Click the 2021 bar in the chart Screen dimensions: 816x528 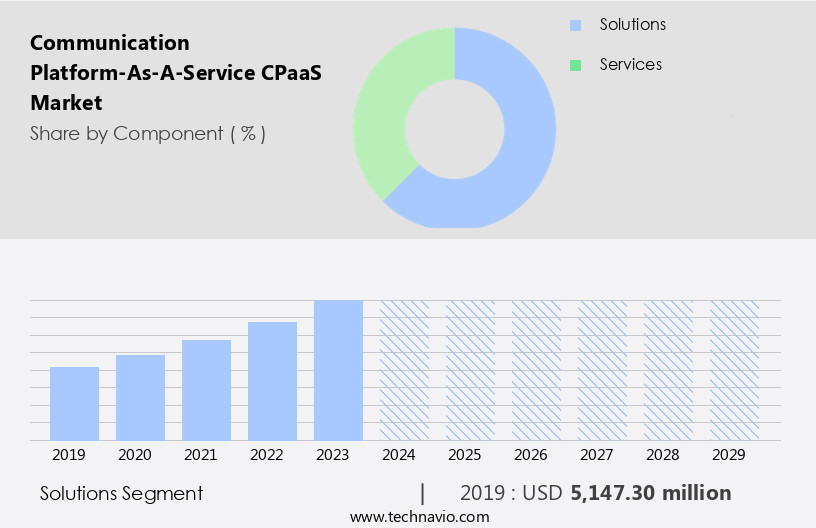pyautogui.click(x=206, y=390)
